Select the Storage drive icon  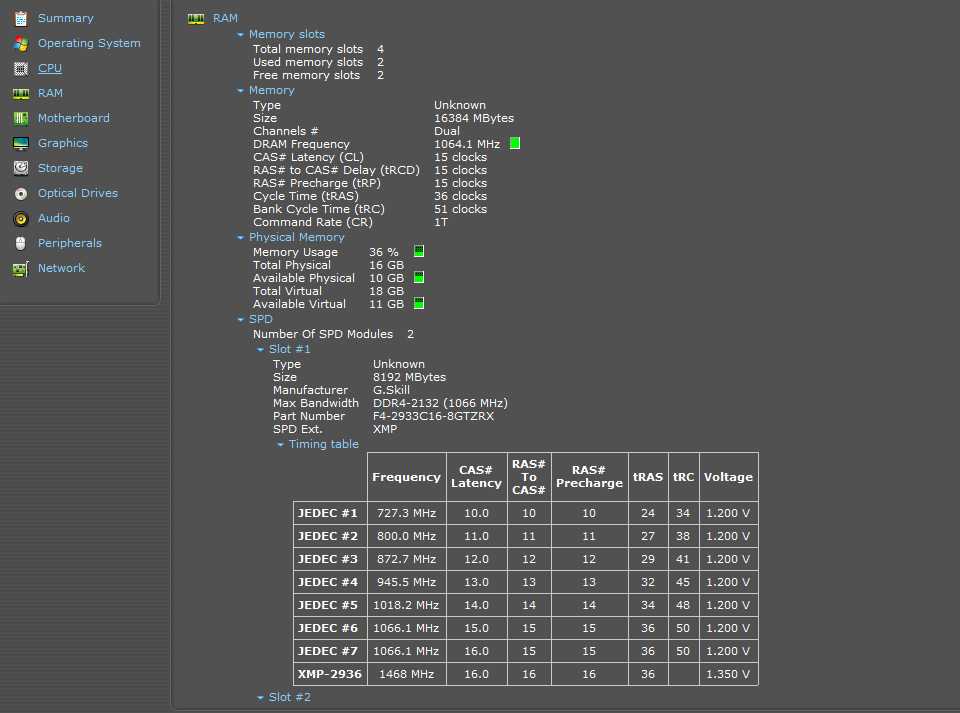click(x=20, y=168)
